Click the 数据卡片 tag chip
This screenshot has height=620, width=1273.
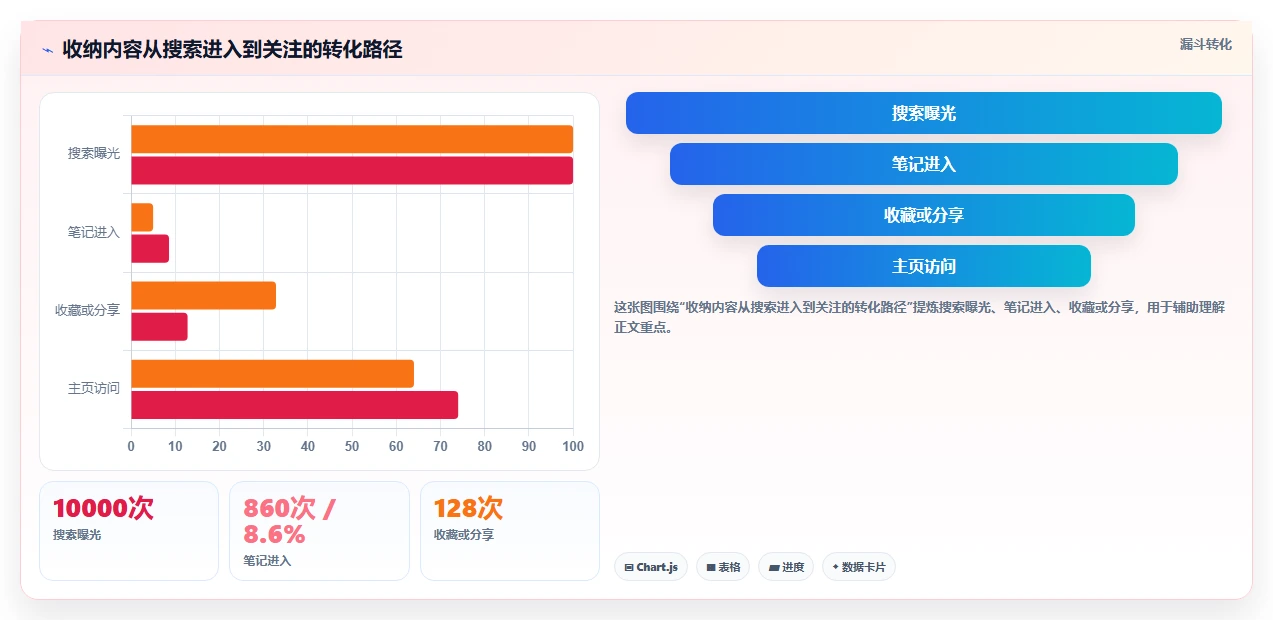(x=858, y=567)
